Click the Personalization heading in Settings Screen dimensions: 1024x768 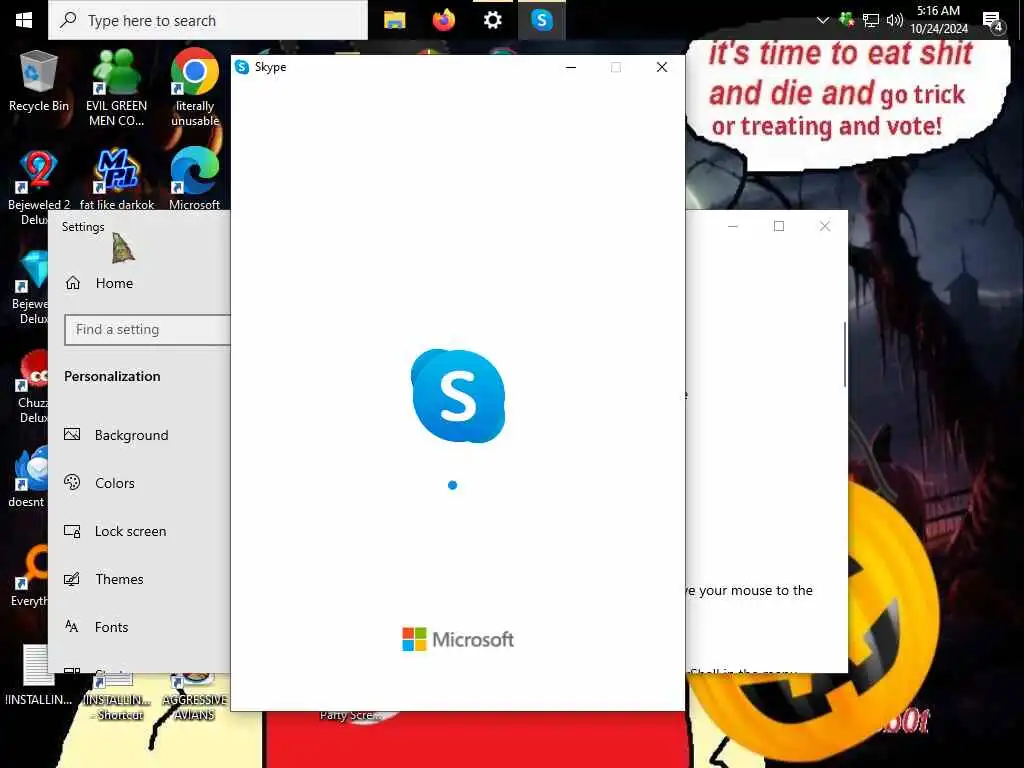(112, 376)
